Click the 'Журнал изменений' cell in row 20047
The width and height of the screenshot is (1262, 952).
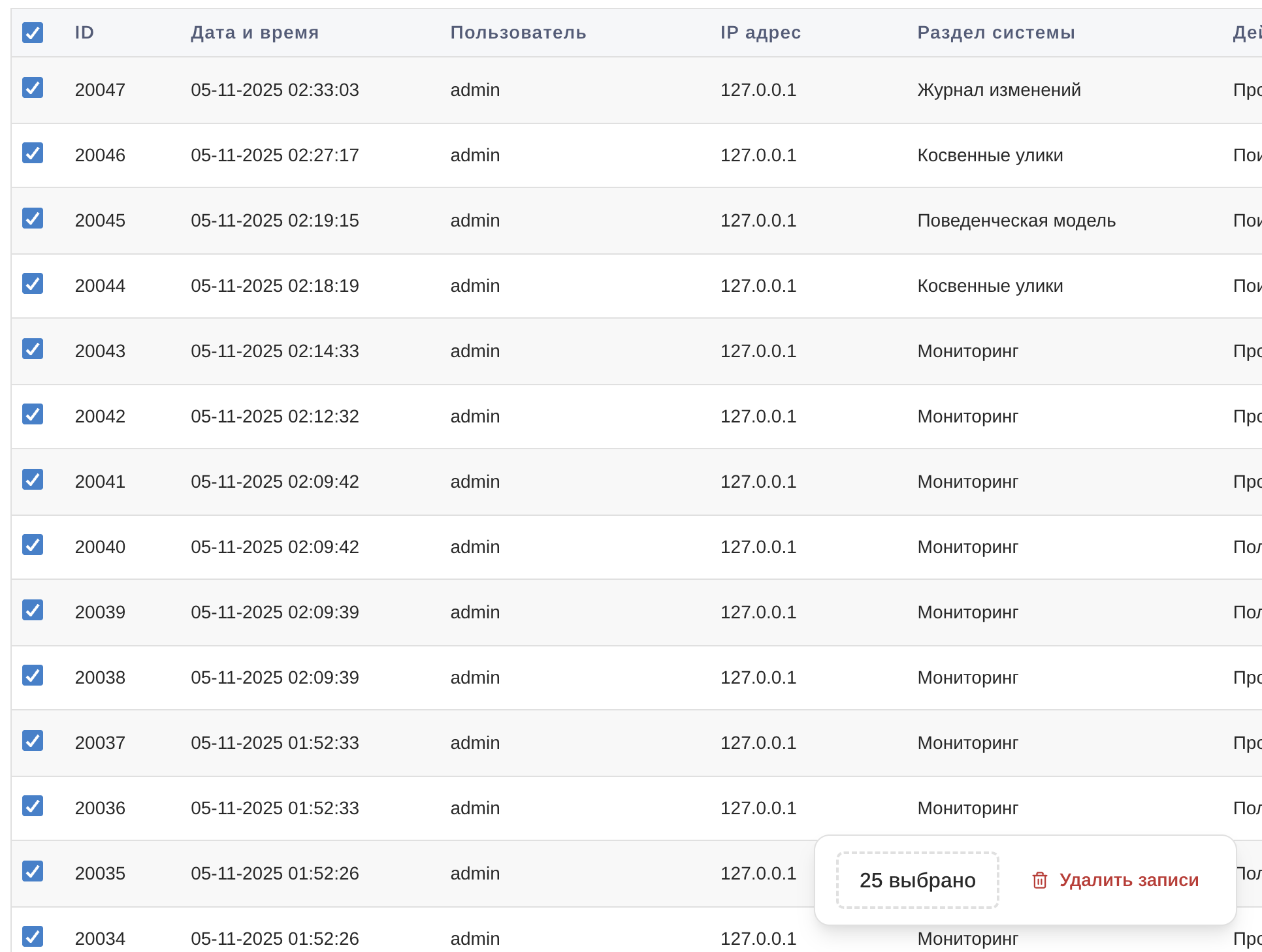(999, 90)
